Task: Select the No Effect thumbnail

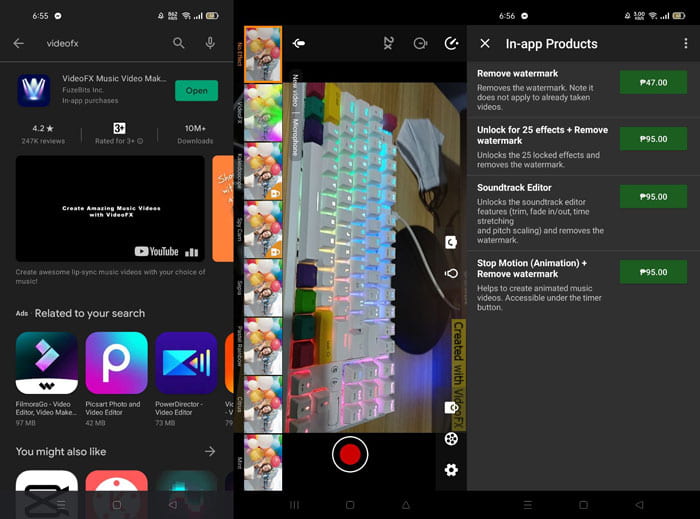Action: point(263,54)
